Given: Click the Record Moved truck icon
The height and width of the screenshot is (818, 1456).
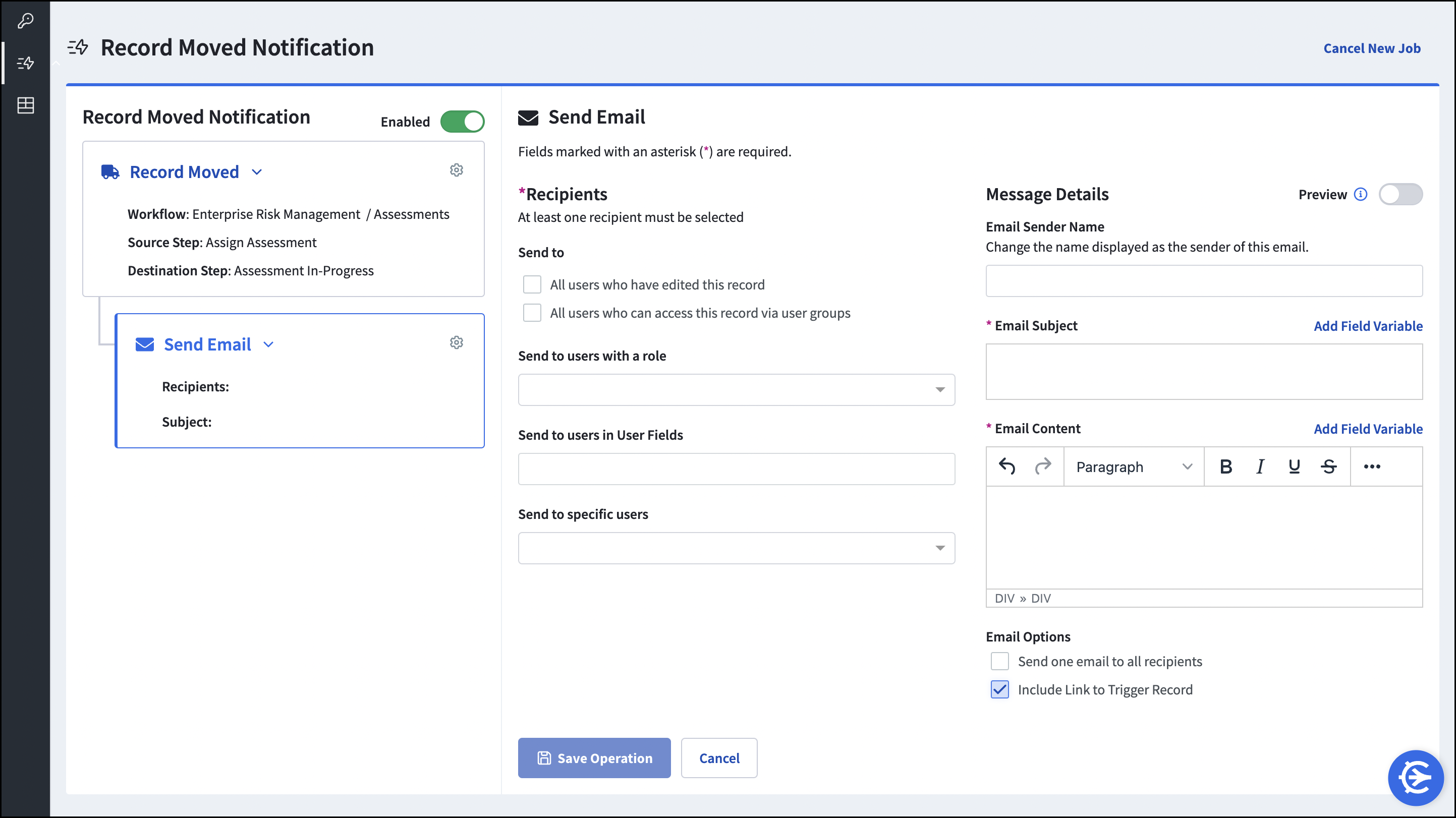Looking at the screenshot, I should [x=110, y=172].
